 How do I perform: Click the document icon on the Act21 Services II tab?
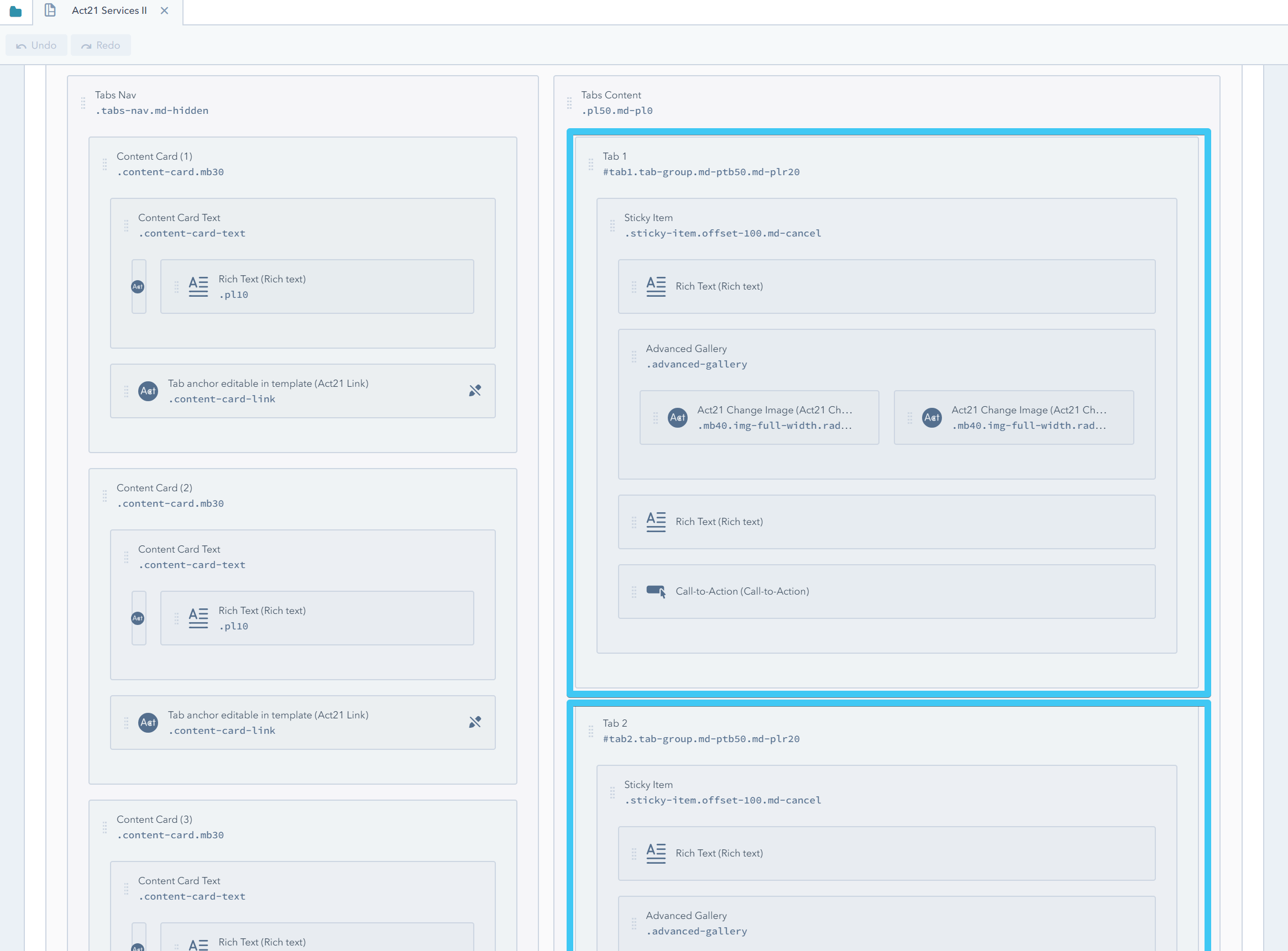(50, 10)
